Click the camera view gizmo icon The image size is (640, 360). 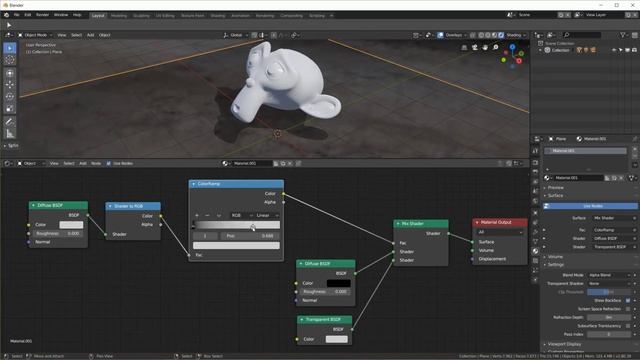tap(474, 48)
